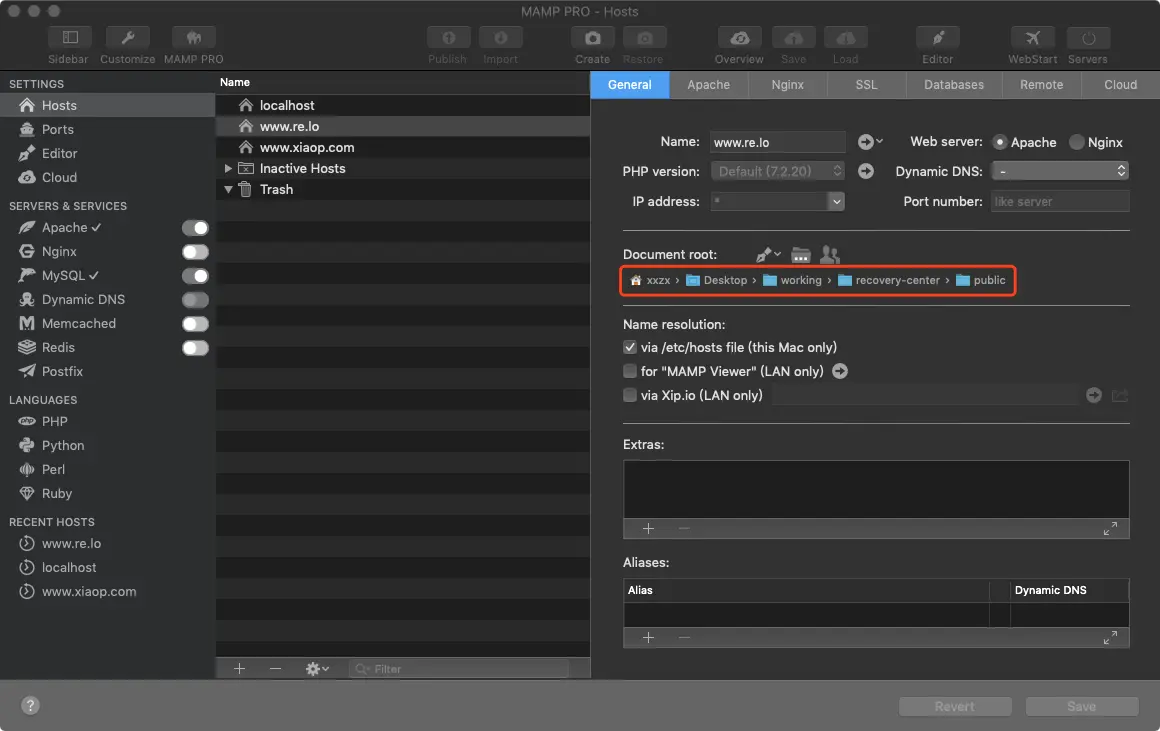Viewport: 1160px width, 731px height.
Task: Click the cloud Load toolbar icon
Action: click(846, 37)
